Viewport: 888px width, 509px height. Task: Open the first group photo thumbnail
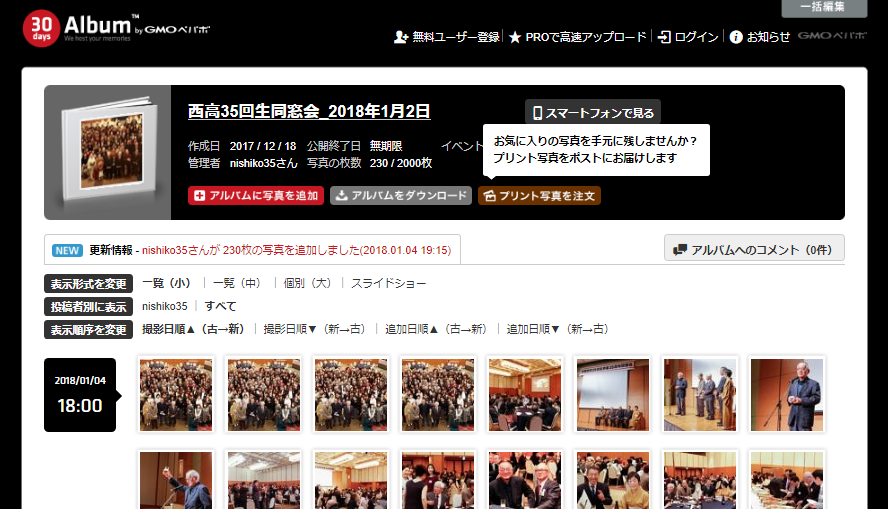point(176,395)
